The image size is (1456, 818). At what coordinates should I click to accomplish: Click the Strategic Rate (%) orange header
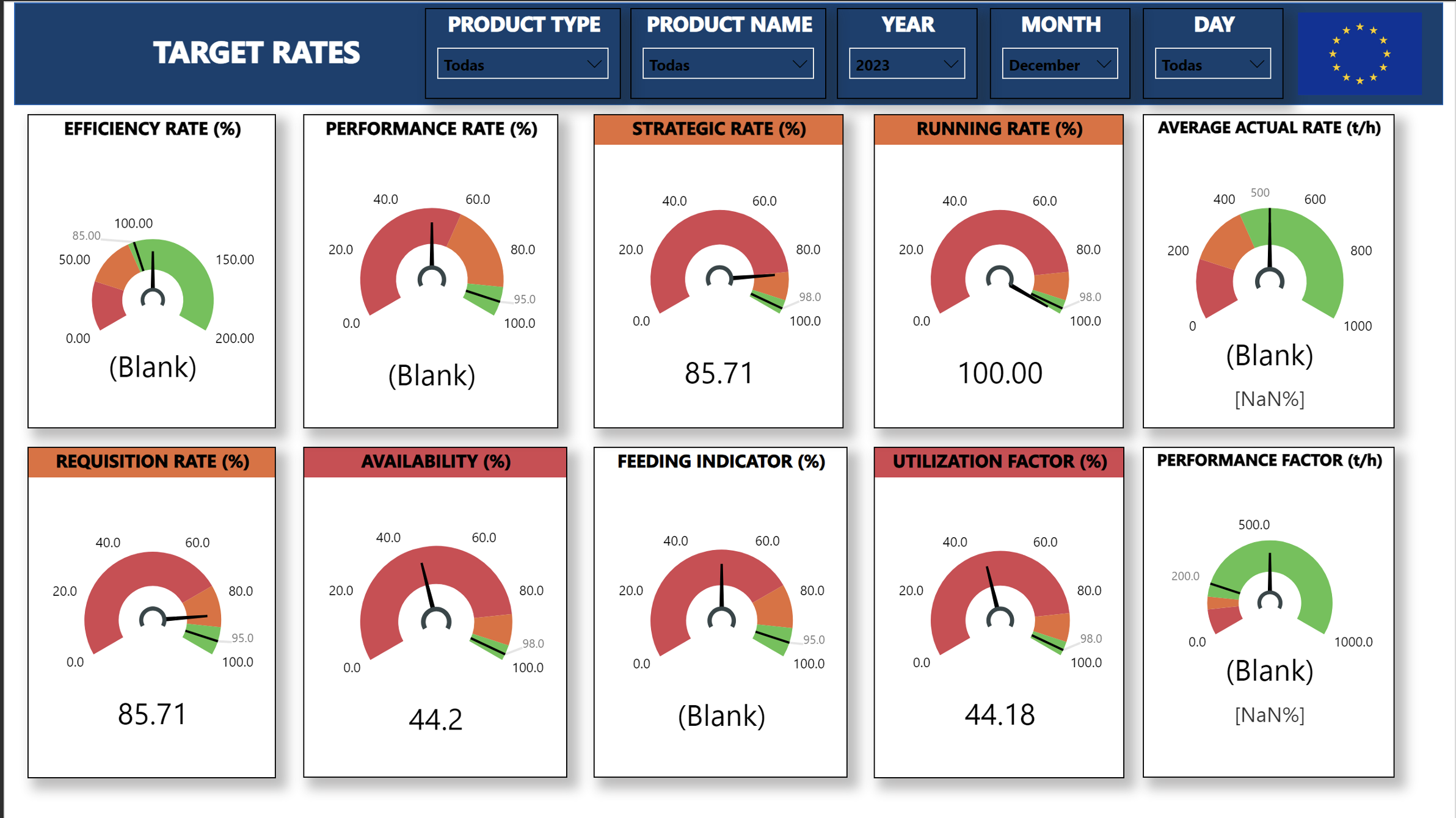pyautogui.click(x=718, y=129)
